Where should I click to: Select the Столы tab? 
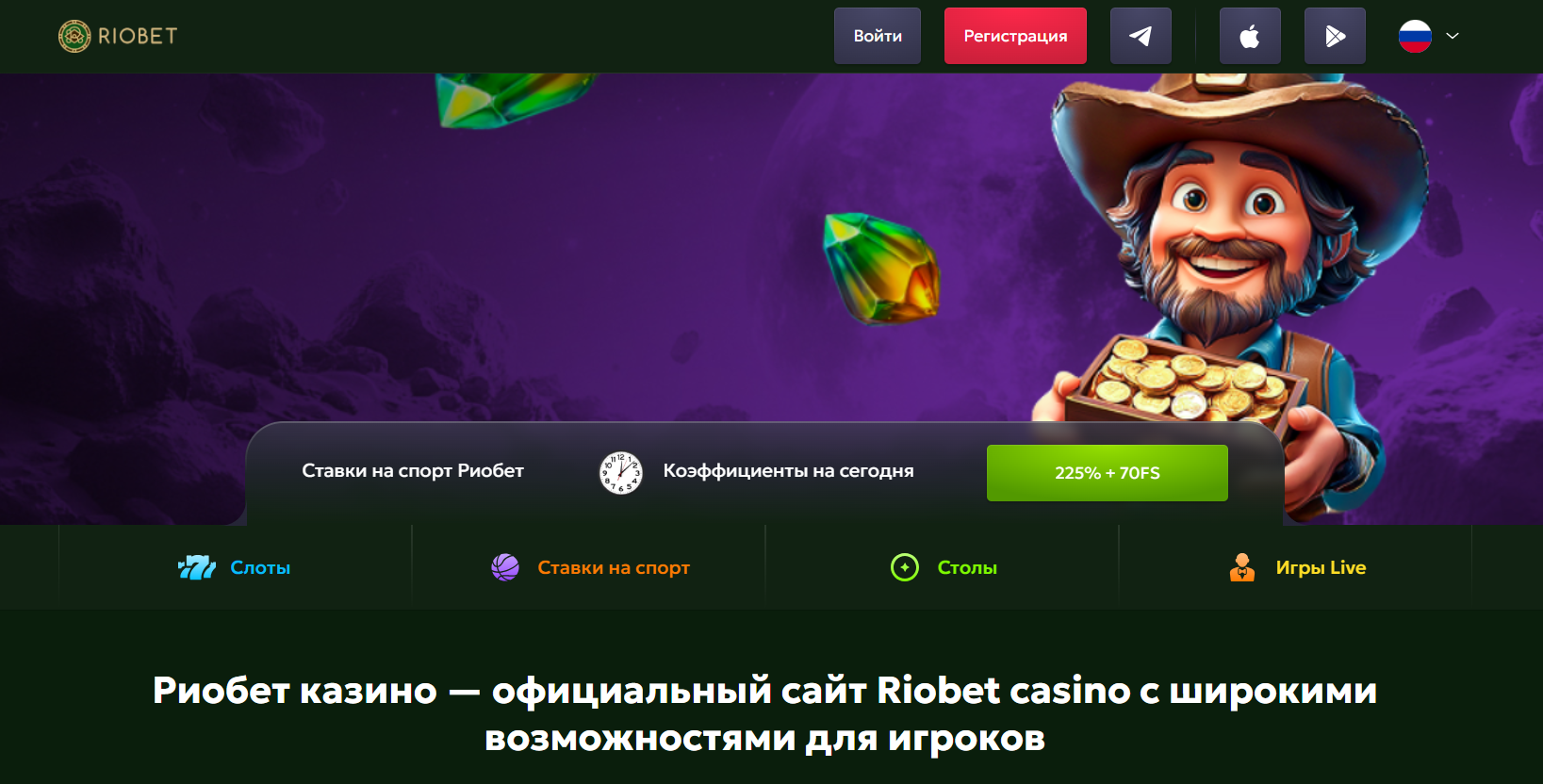[943, 567]
